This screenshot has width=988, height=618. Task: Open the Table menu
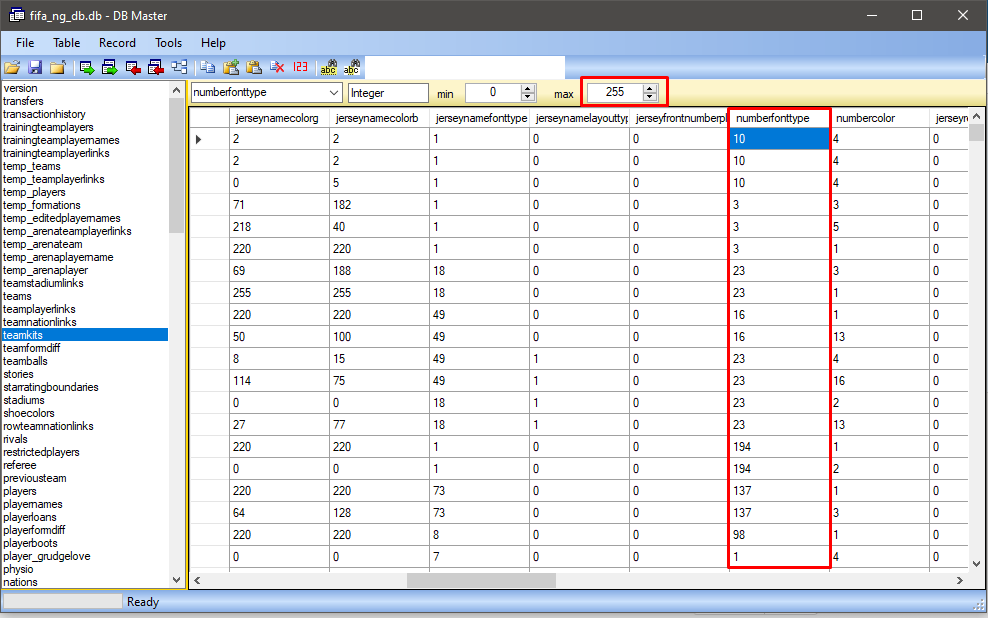click(x=67, y=43)
